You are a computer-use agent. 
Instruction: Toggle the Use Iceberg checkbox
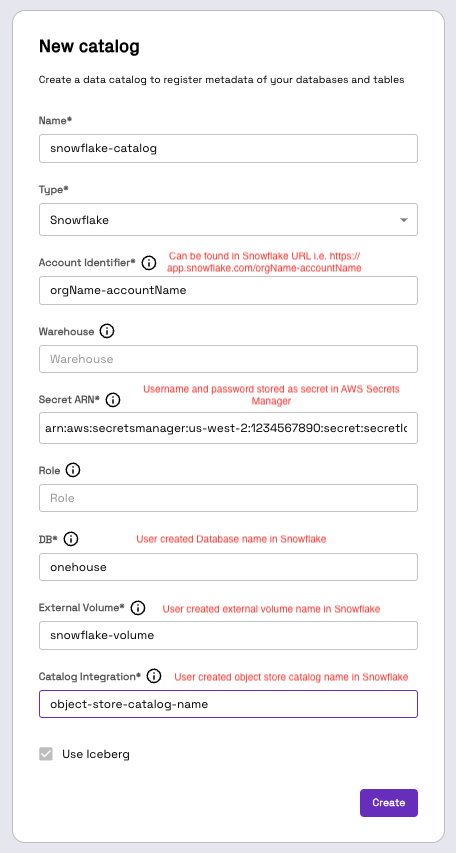46,754
